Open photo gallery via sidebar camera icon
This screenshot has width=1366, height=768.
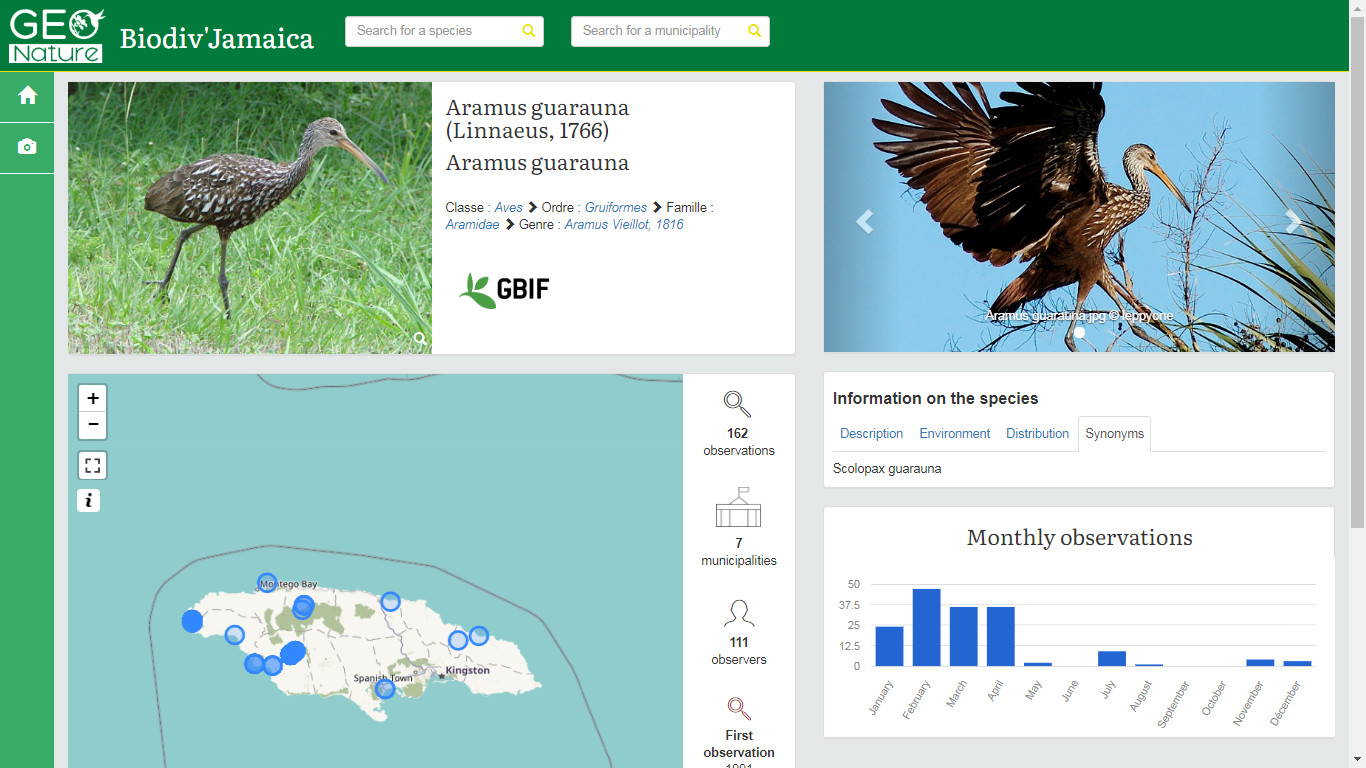tap(27, 147)
